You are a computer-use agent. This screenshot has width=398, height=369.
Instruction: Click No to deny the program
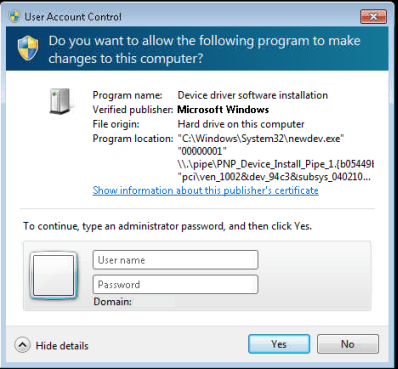point(348,344)
